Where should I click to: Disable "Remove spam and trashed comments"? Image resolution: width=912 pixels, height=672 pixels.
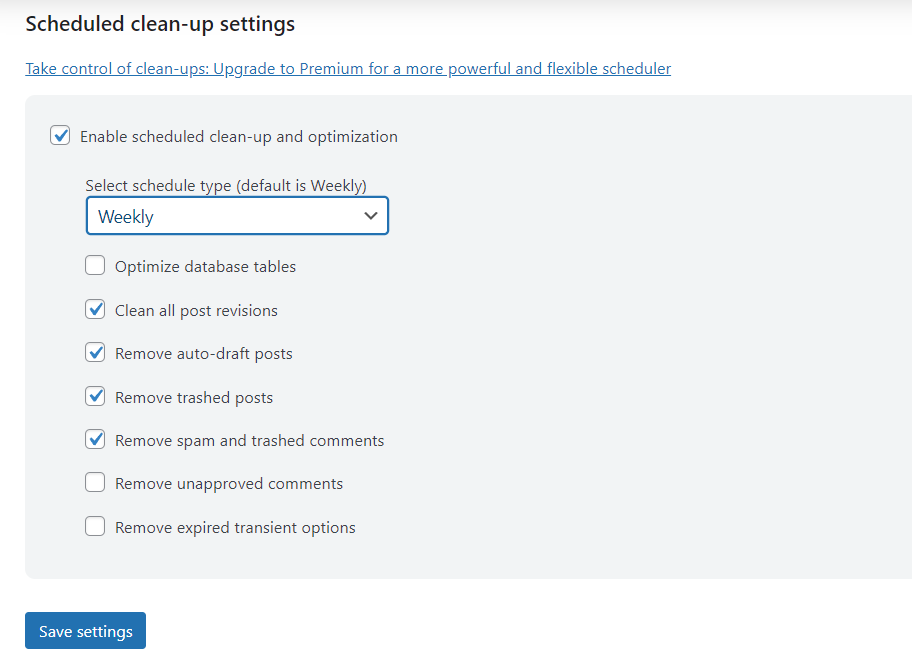coord(95,439)
